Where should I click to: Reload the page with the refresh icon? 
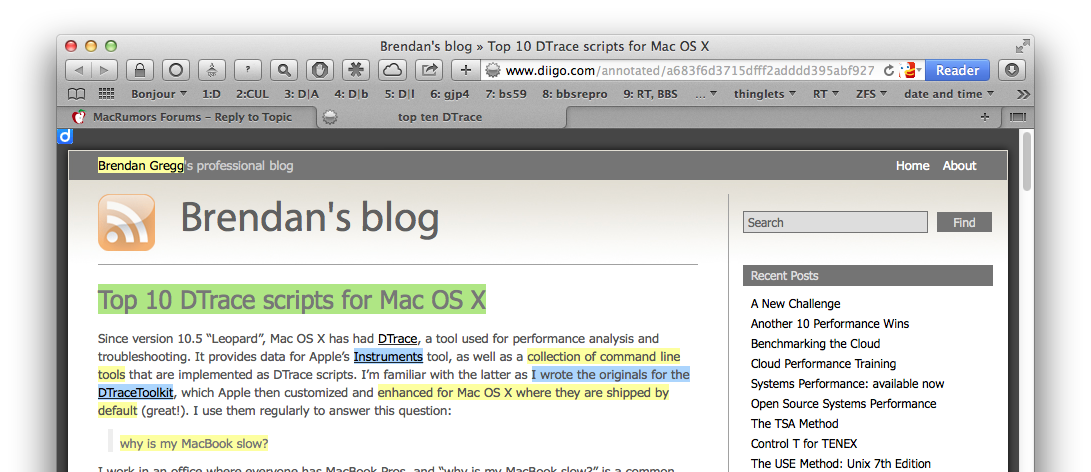tap(889, 70)
